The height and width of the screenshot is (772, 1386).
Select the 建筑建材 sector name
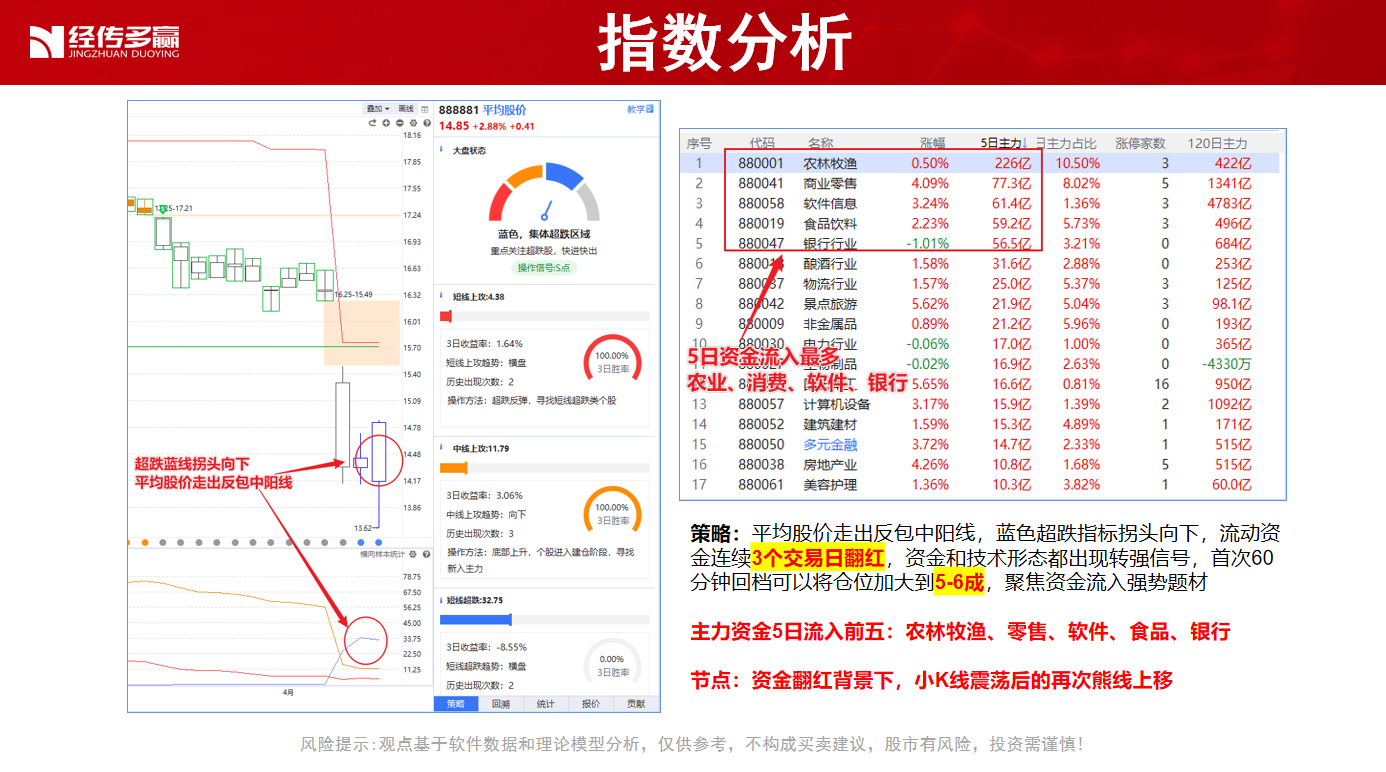pos(830,424)
